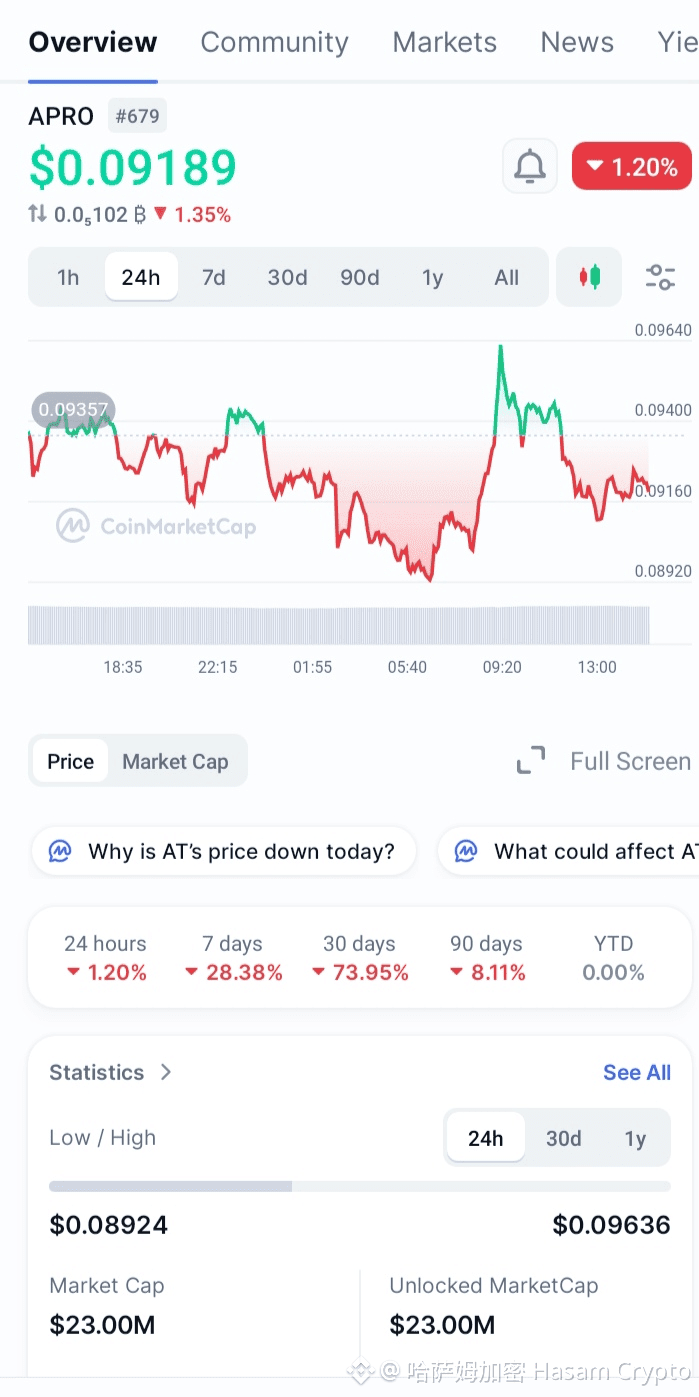This screenshot has width=699, height=1397.
Task: Select the 1h chart timeframe
Action: [x=68, y=277]
